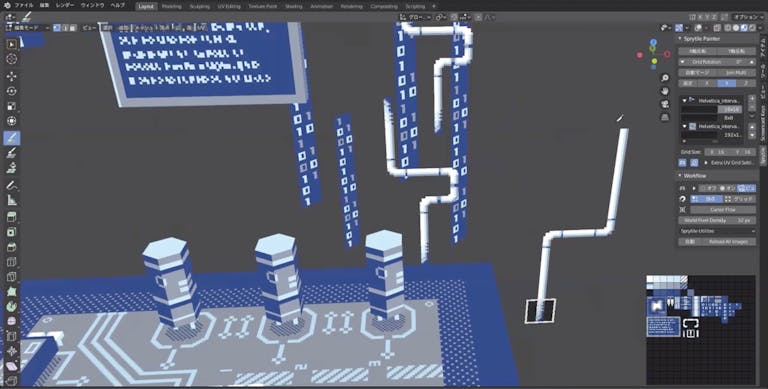Select the Scale tool
Image resolution: width=768 pixels, height=389 pixels.
(12, 106)
